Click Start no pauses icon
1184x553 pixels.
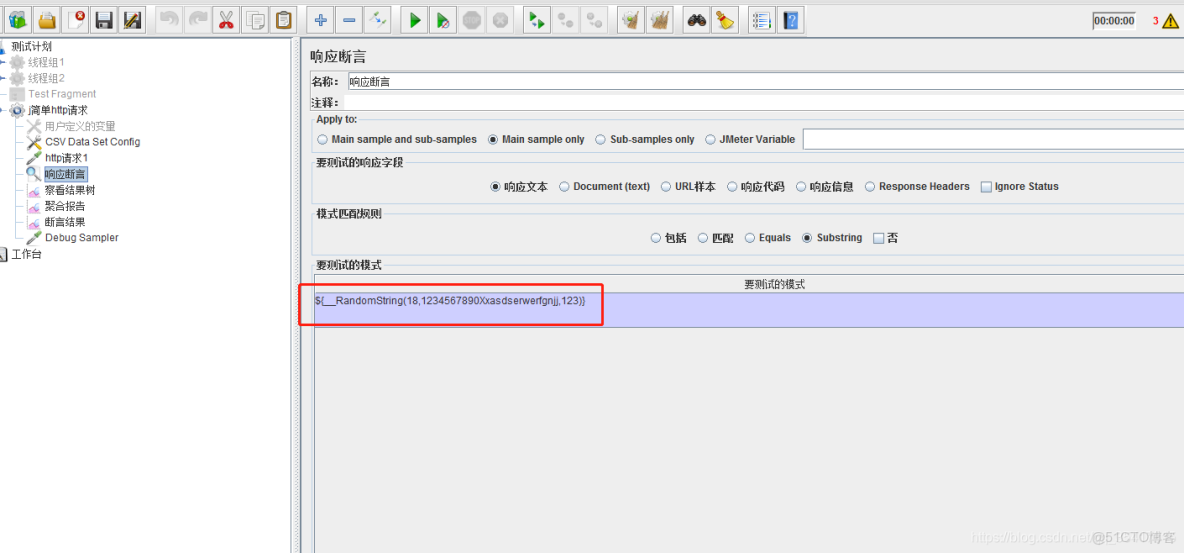point(442,20)
